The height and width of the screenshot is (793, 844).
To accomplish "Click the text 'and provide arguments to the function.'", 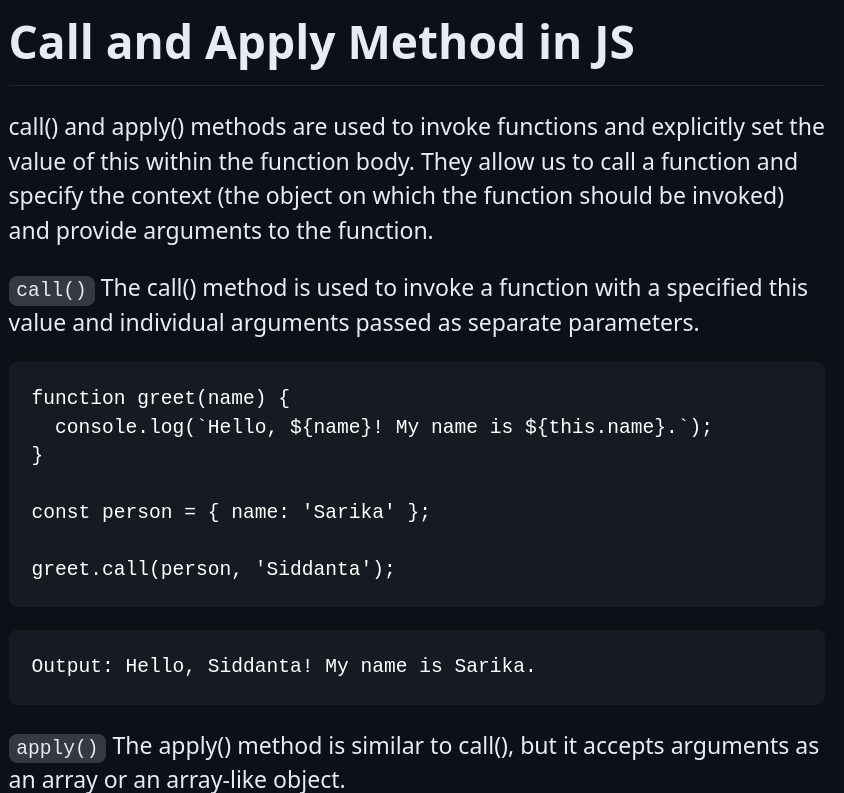I will tap(221, 231).
